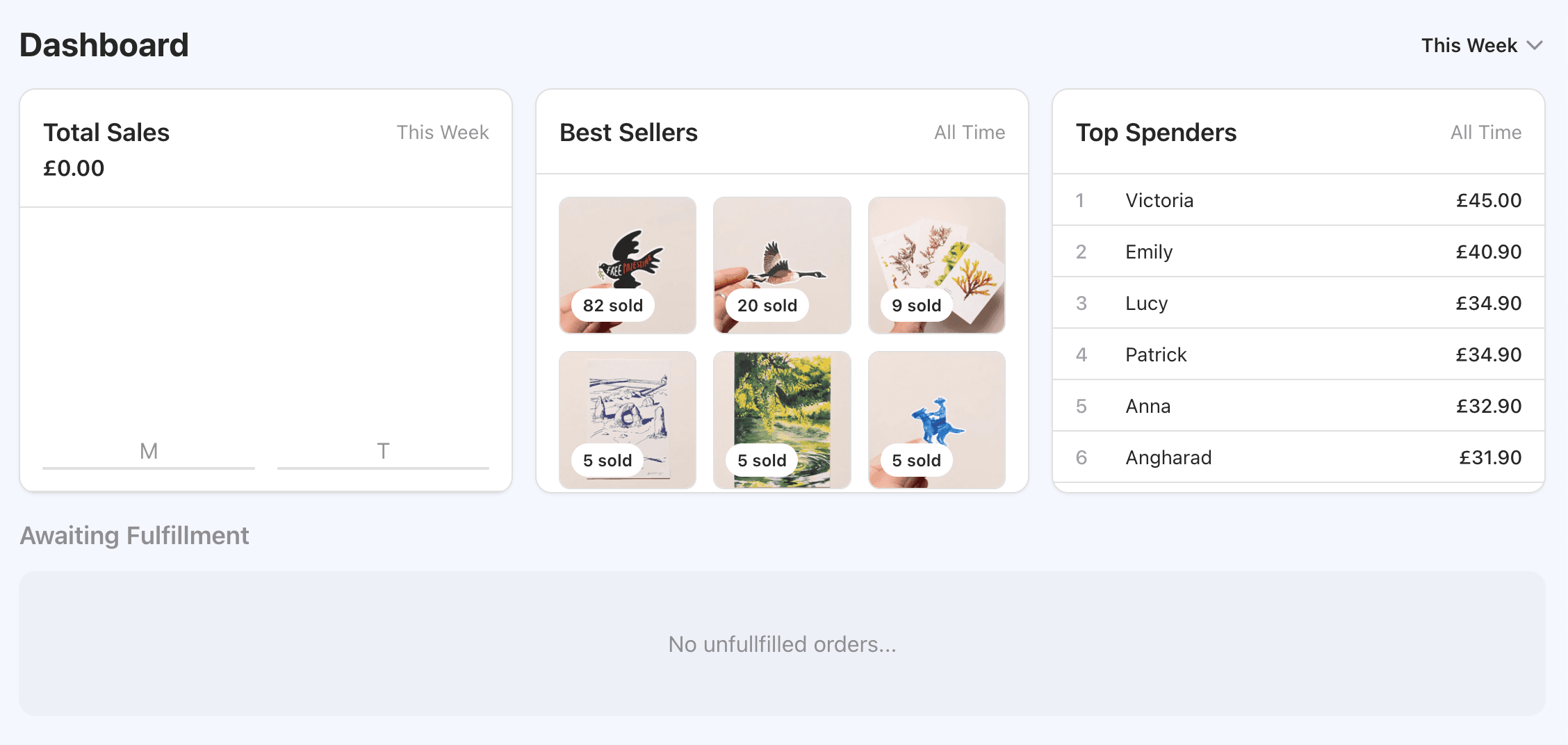Click Lucy's spender entry
Screen dimensions: 1568x745
click(1298, 303)
